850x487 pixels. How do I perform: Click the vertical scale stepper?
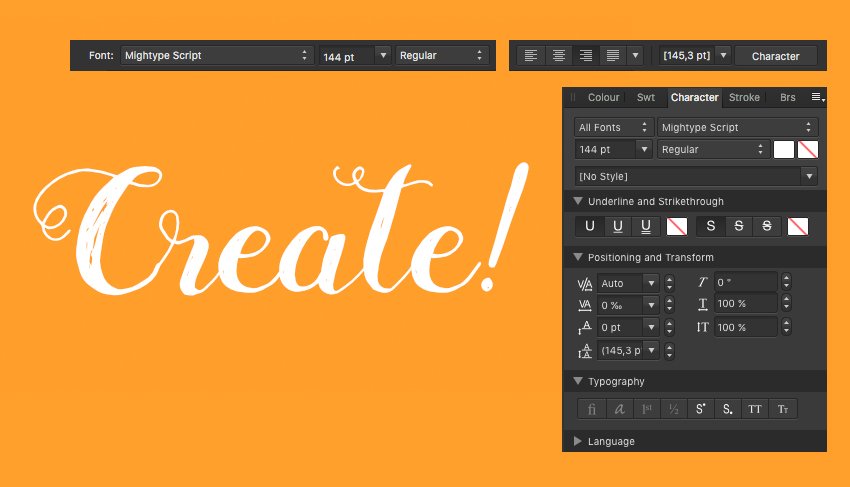point(787,326)
